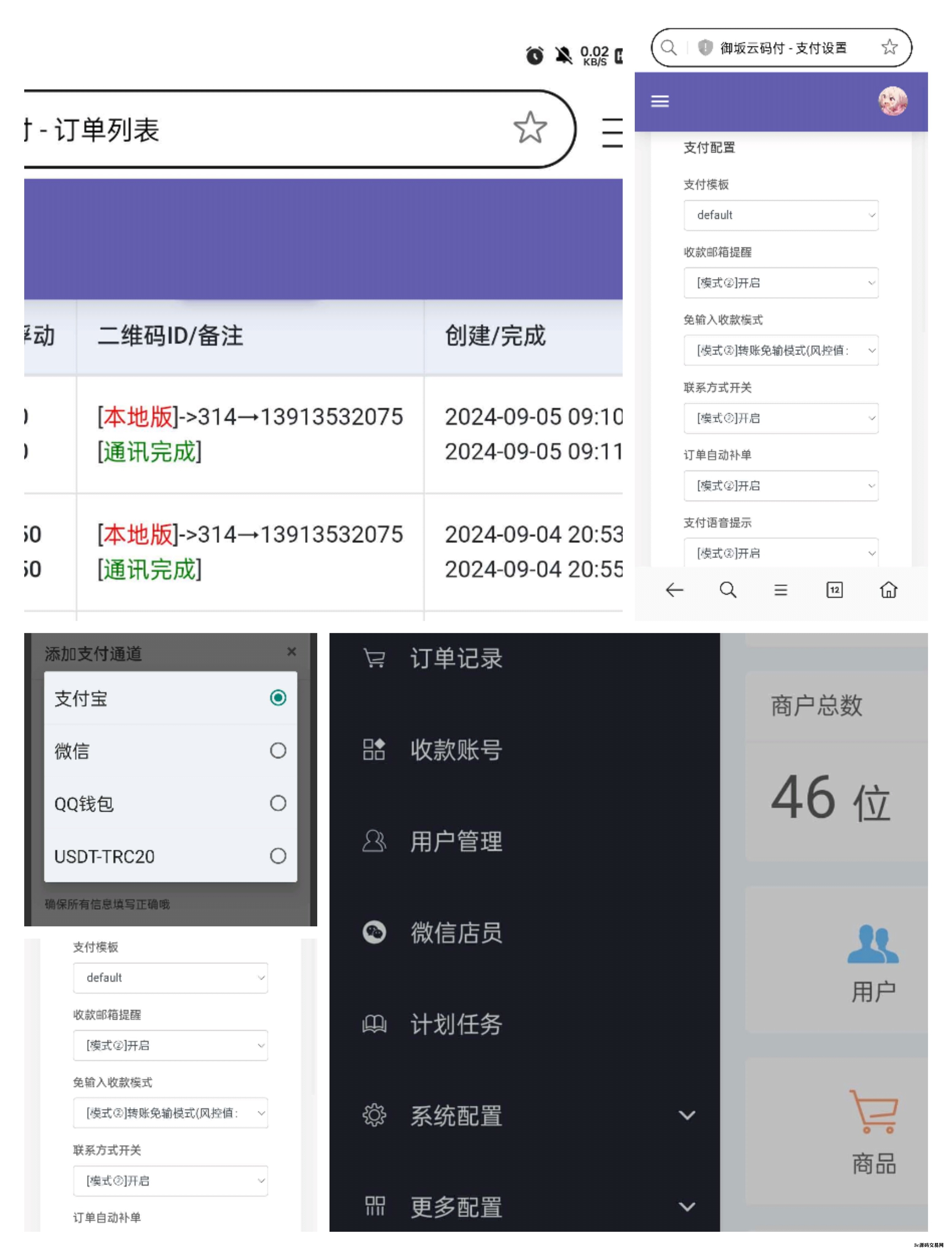Image resolution: width=952 pixels, height=1256 pixels.
Task: Select the QQ钱包 radio option
Action: (278, 803)
